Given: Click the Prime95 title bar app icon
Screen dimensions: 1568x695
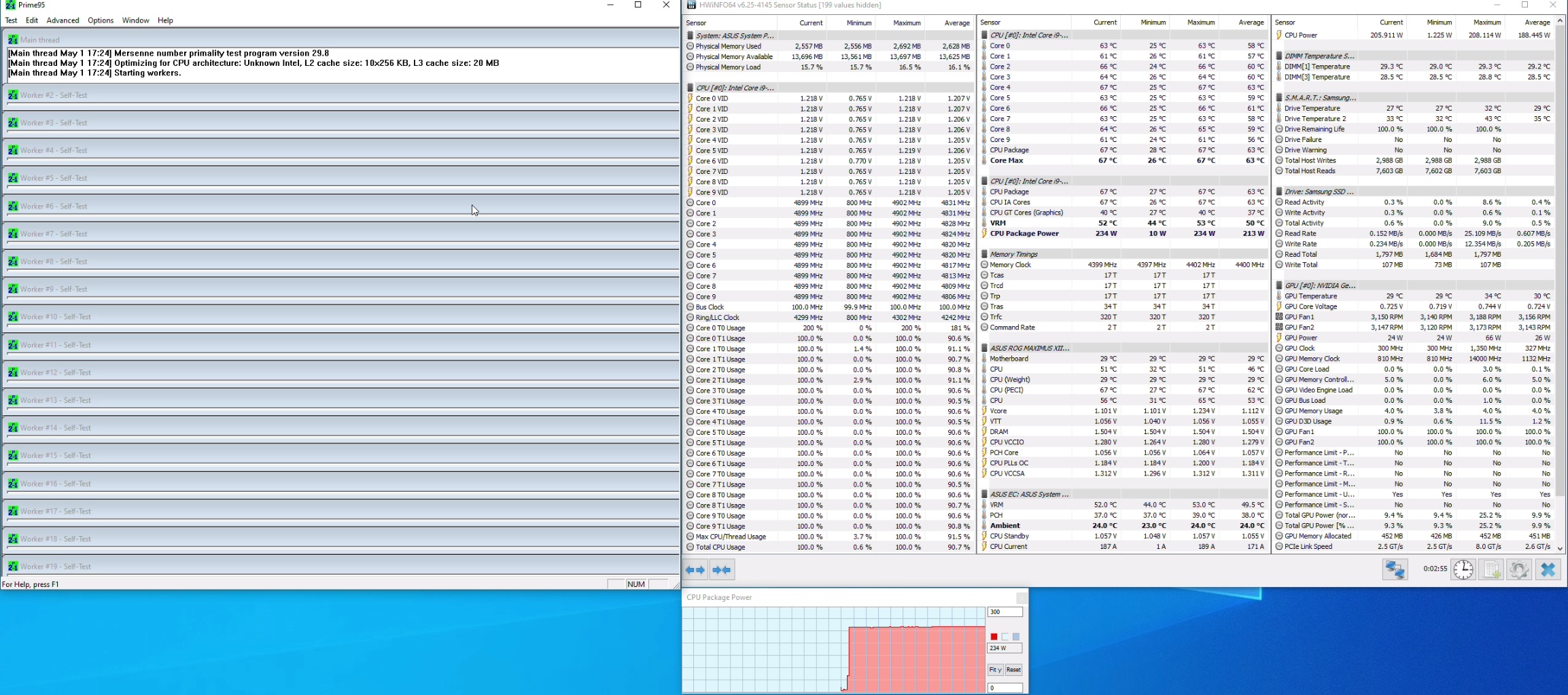Looking at the screenshot, I should pos(10,5).
